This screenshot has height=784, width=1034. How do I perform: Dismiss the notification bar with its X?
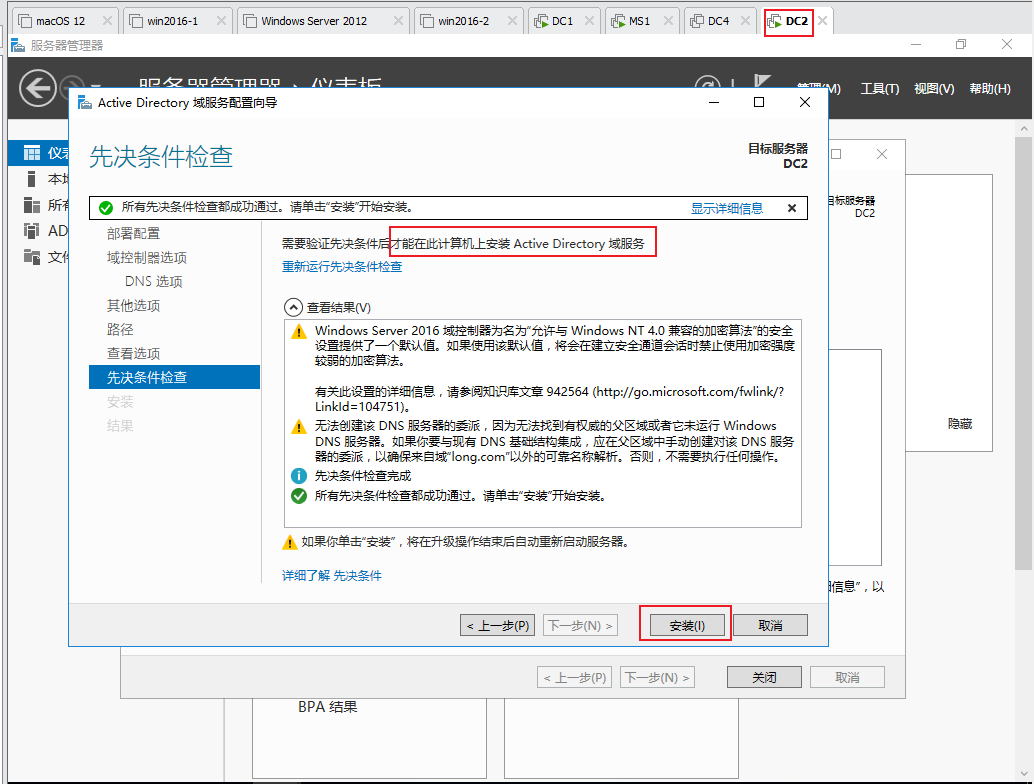pyautogui.click(x=792, y=208)
